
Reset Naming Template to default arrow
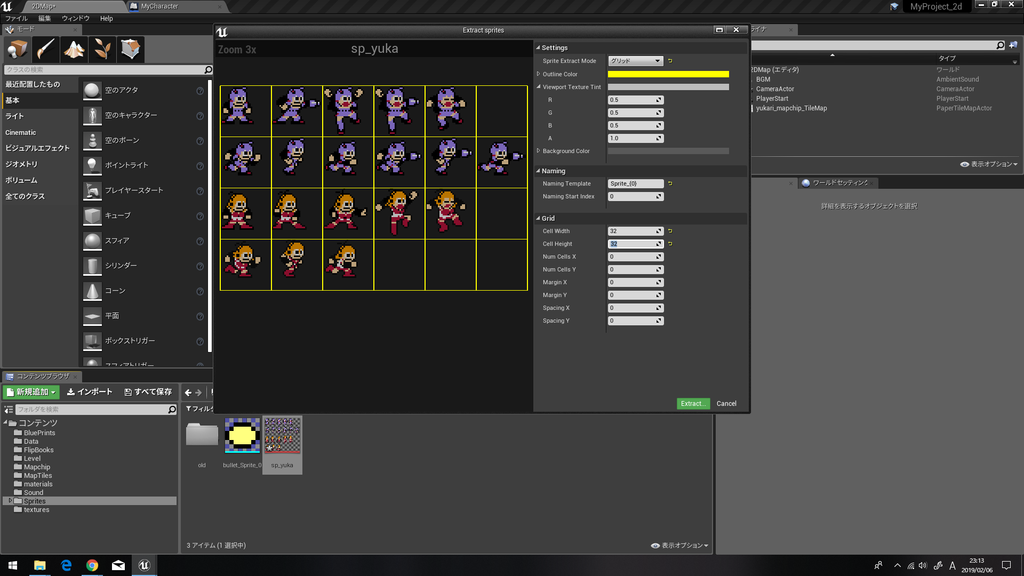click(670, 184)
